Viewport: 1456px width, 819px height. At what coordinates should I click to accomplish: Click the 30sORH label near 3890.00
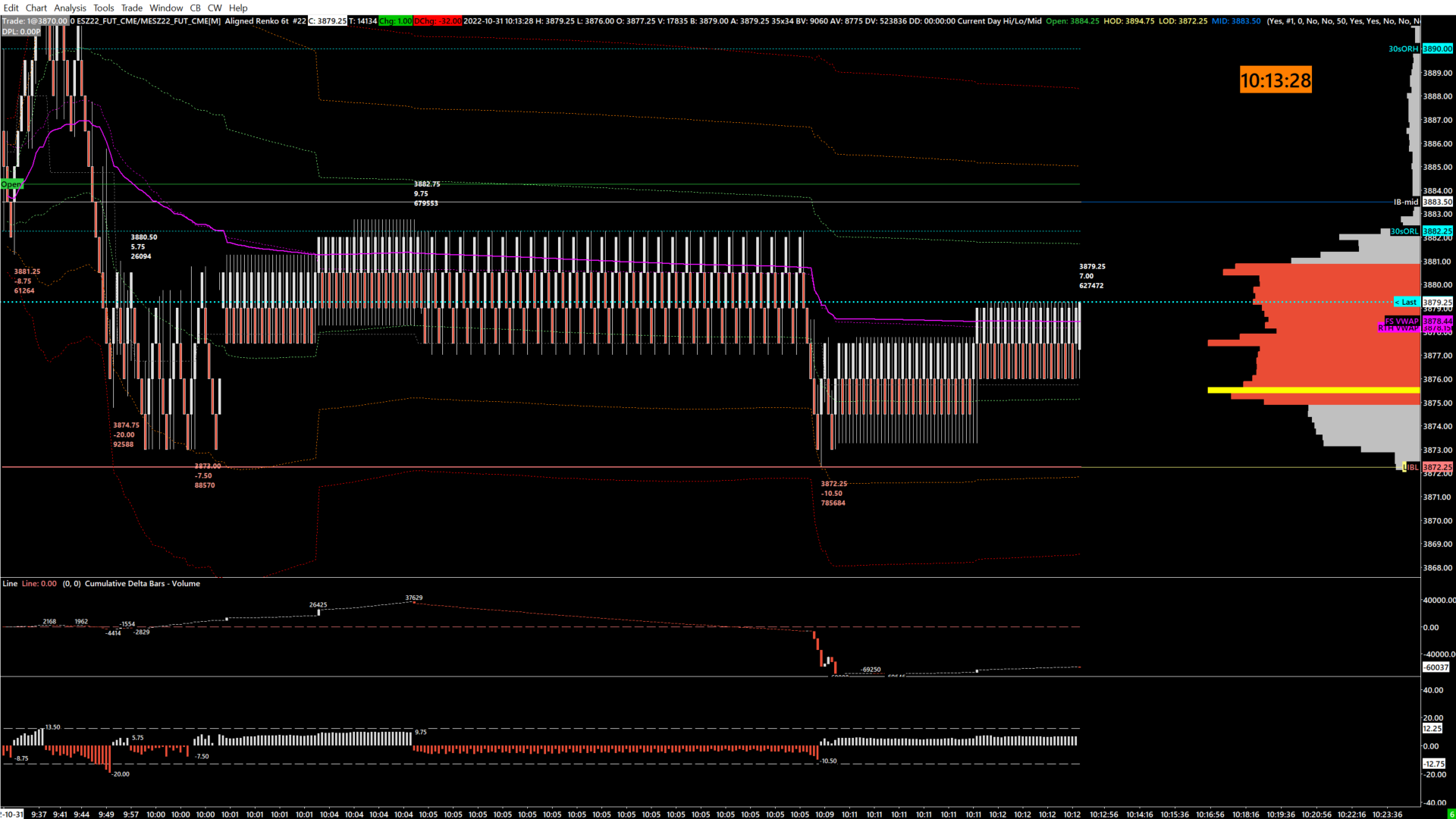(x=1403, y=49)
